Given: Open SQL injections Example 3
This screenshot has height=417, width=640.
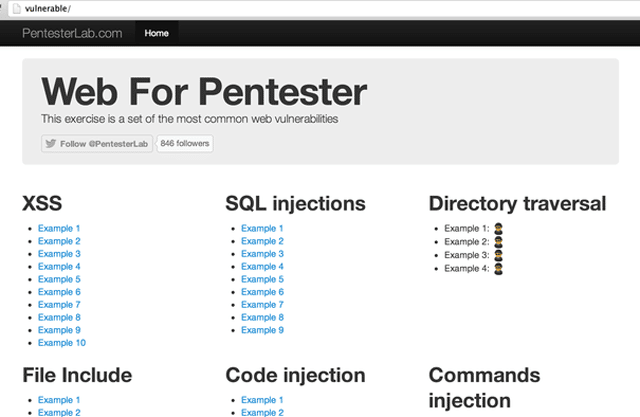Looking at the screenshot, I should [262, 254].
